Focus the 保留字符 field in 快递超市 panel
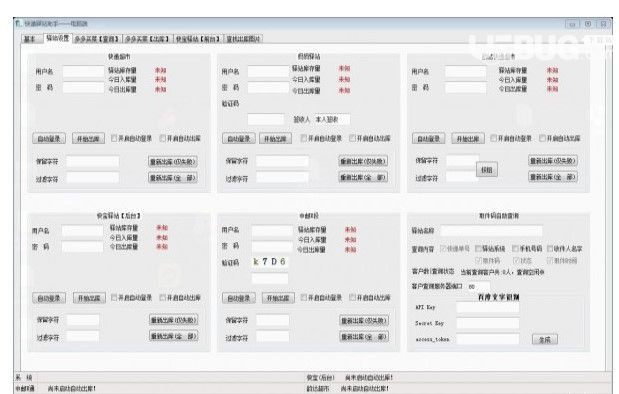 coord(93,161)
